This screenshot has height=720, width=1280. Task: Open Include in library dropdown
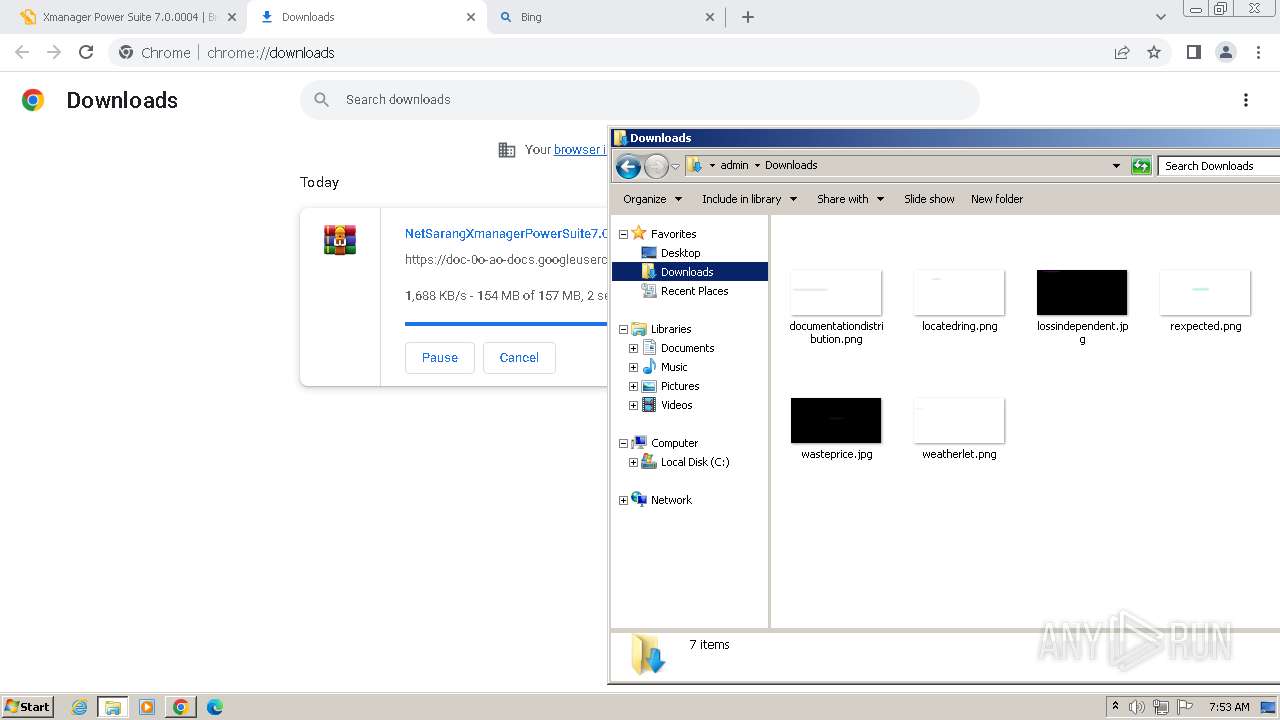pyautogui.click(x=749, y=199)
